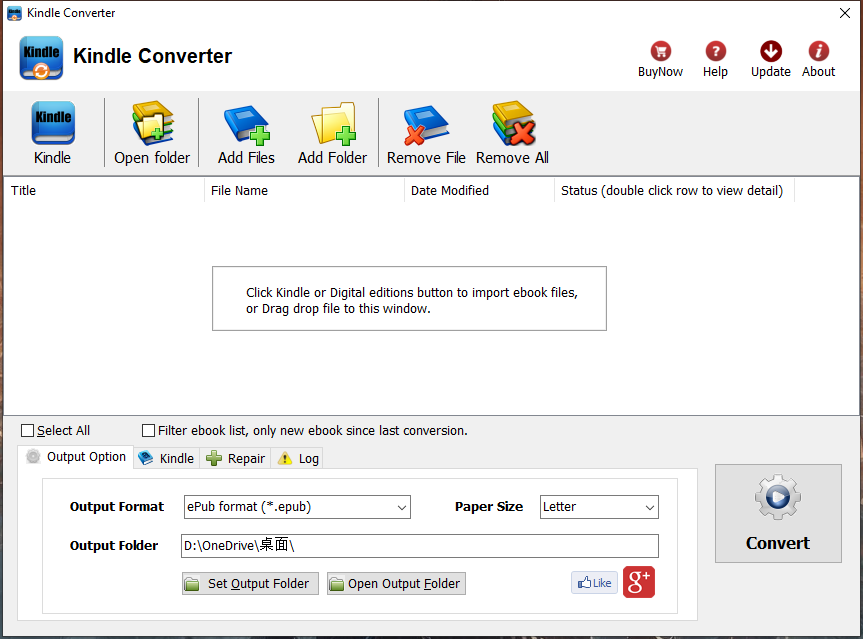Viewport: 863px width, 639px height.
Task: Tick the Select All checkbox
Action: (27, 430)
